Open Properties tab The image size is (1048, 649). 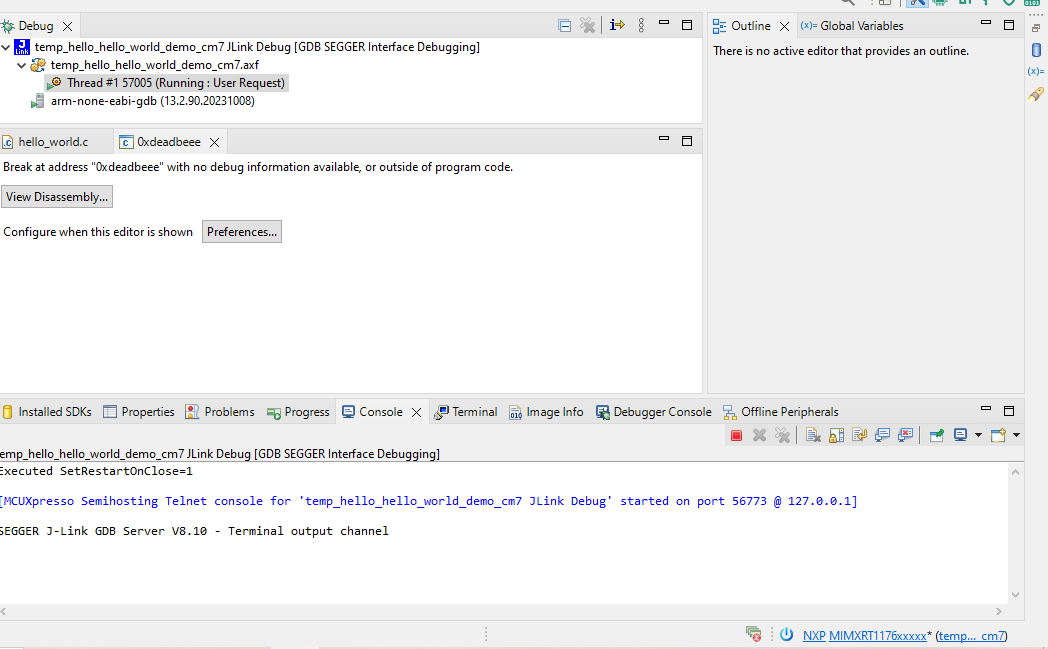point(139,412)
